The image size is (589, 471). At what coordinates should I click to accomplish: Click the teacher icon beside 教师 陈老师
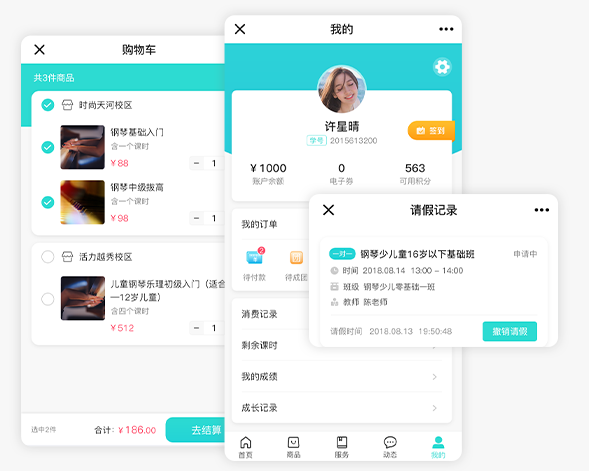pos(334,302)
